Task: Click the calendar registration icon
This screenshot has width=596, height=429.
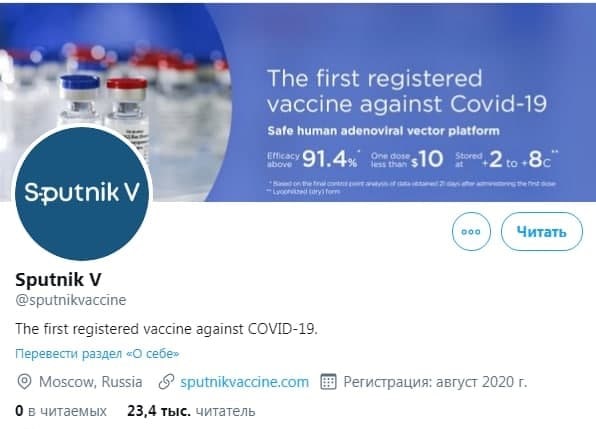Action: 328,382
